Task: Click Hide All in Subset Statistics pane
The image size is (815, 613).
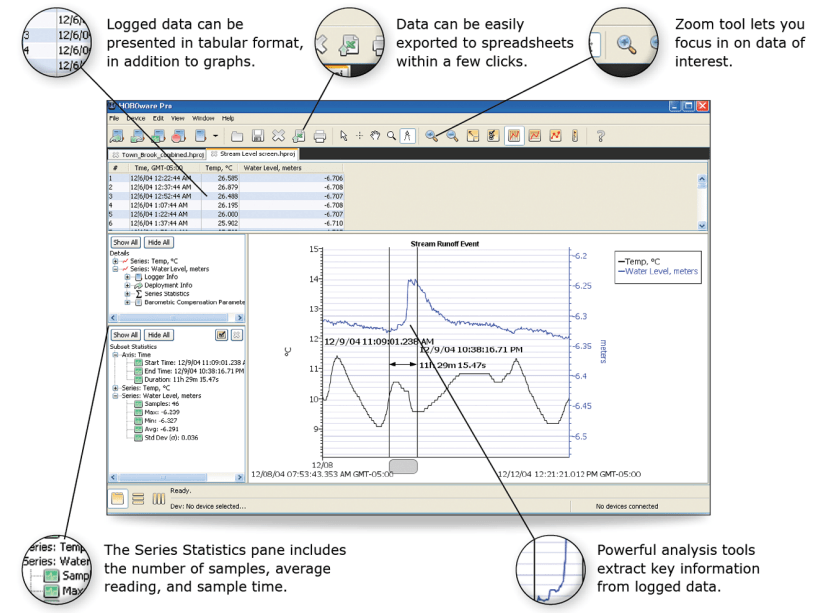Action: click(x=158, y=334)
